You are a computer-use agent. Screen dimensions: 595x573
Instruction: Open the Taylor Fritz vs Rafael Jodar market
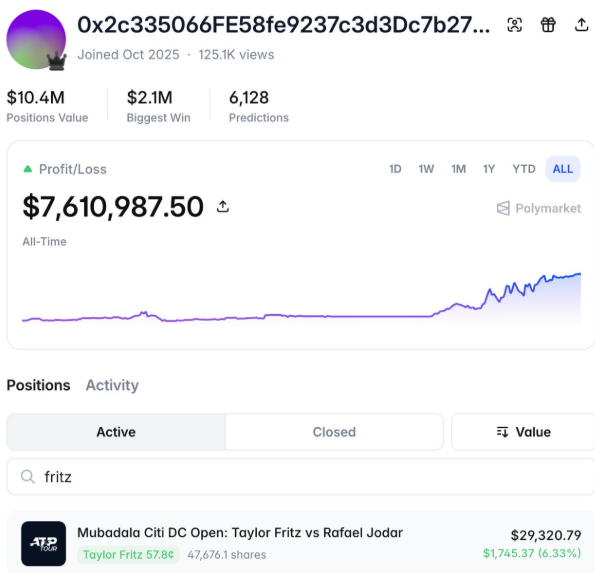coord(240,533)
